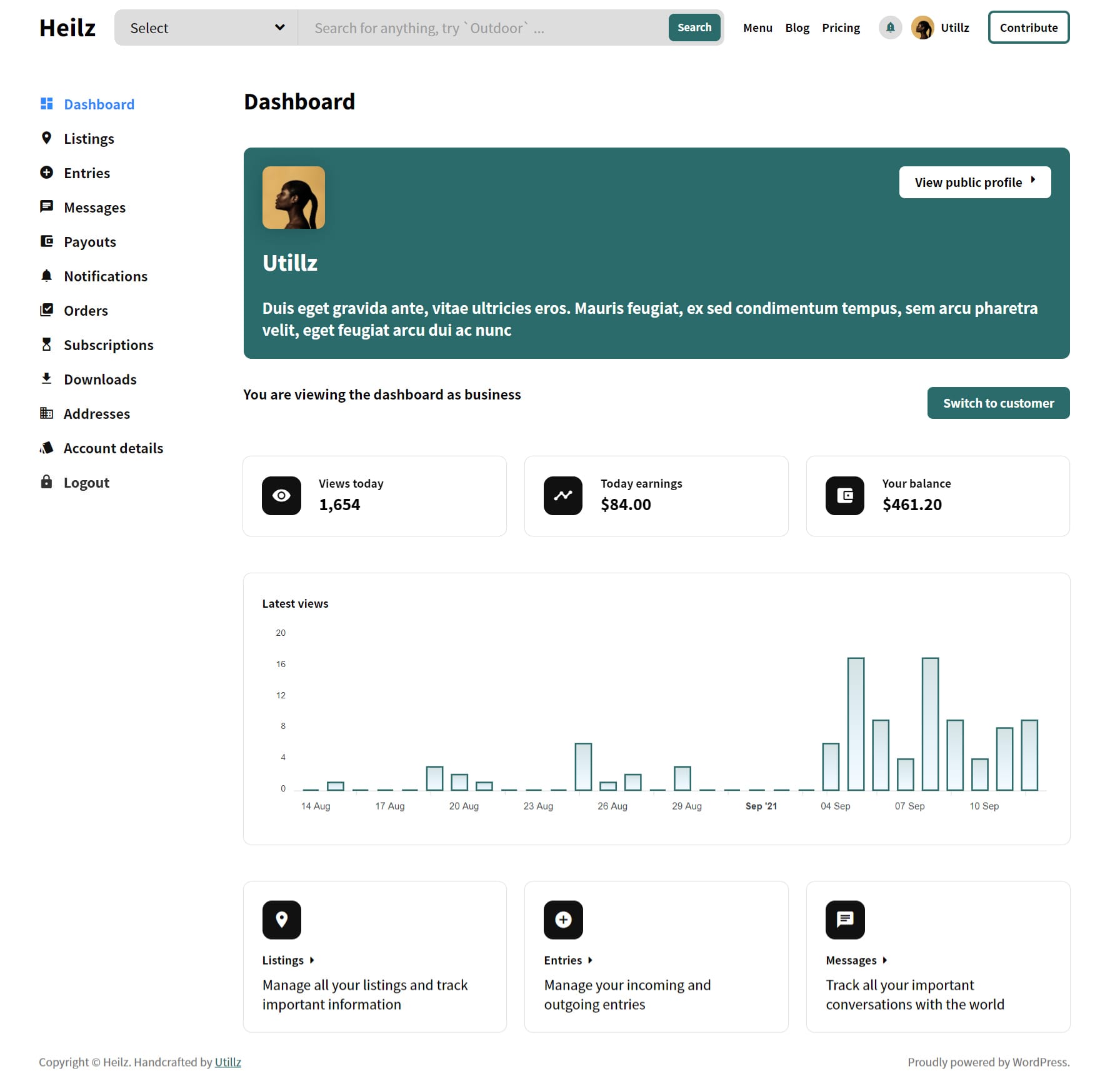Click the Your balance wallet icon

[x=845, y=496]
